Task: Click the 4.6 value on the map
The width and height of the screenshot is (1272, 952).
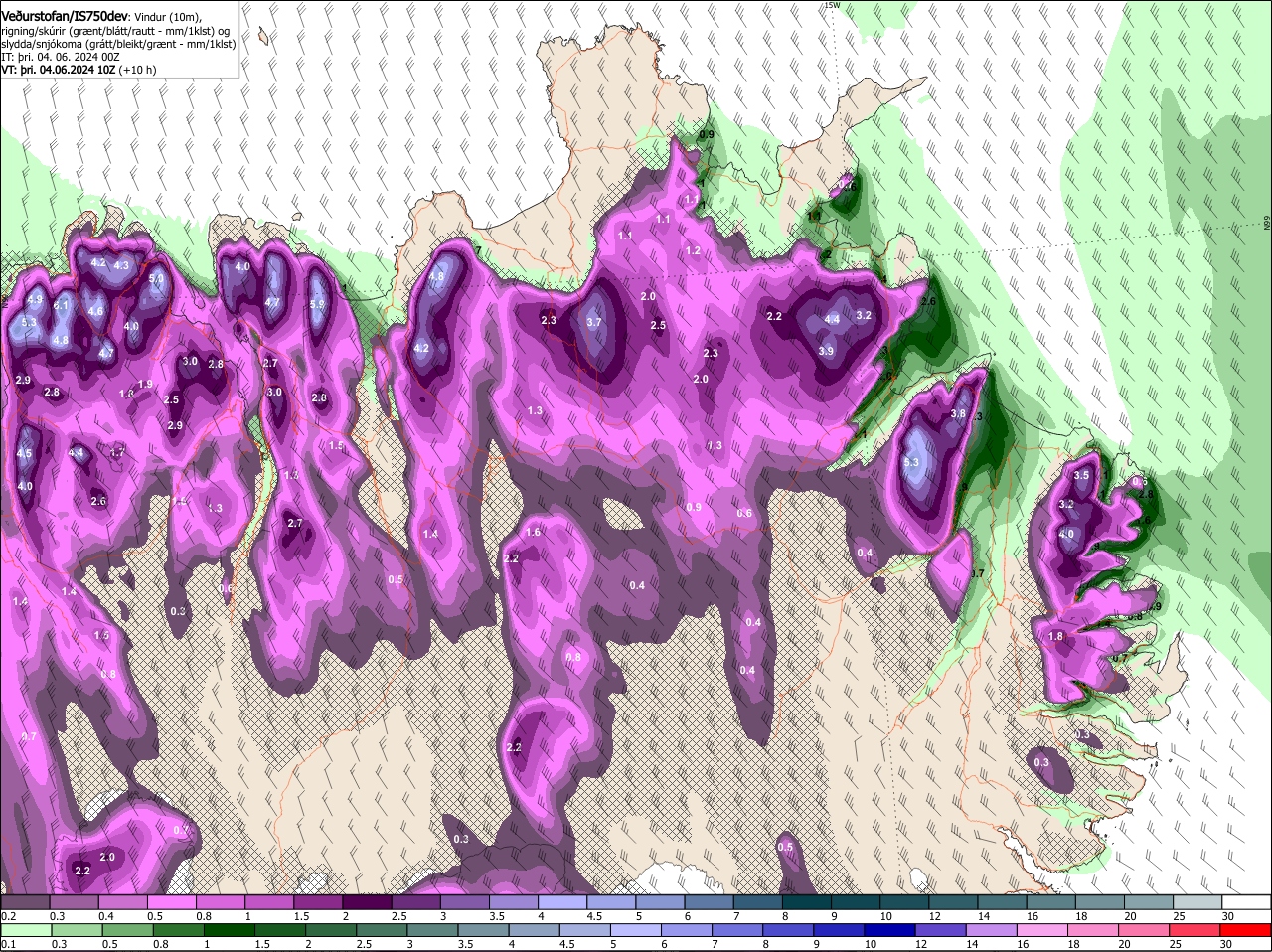Action: pos(96,311)
